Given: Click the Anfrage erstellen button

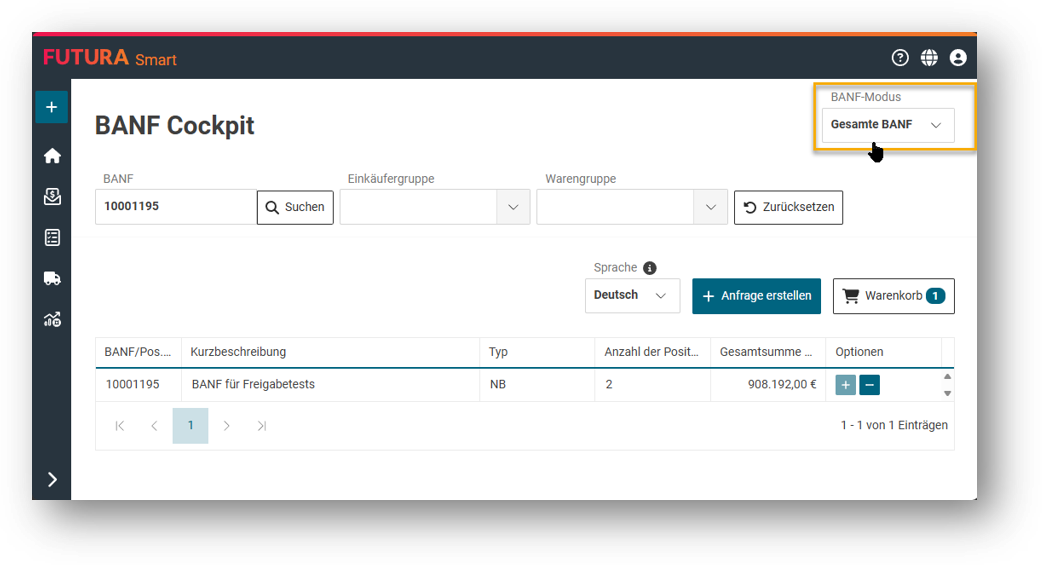Looking at the screenshot, I should pos(756,296).
